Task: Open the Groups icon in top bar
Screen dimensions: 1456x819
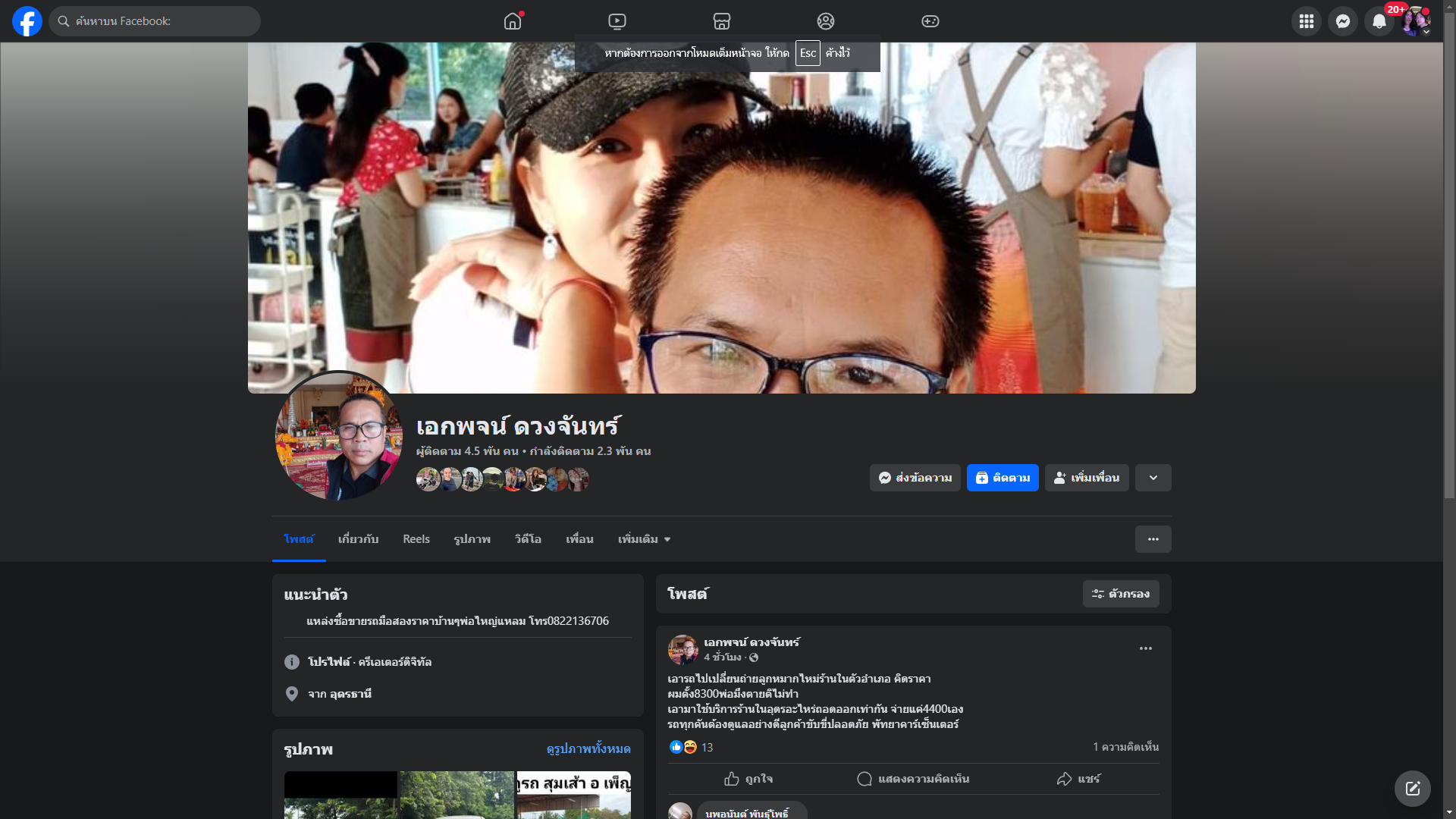Action: (826, 21)
